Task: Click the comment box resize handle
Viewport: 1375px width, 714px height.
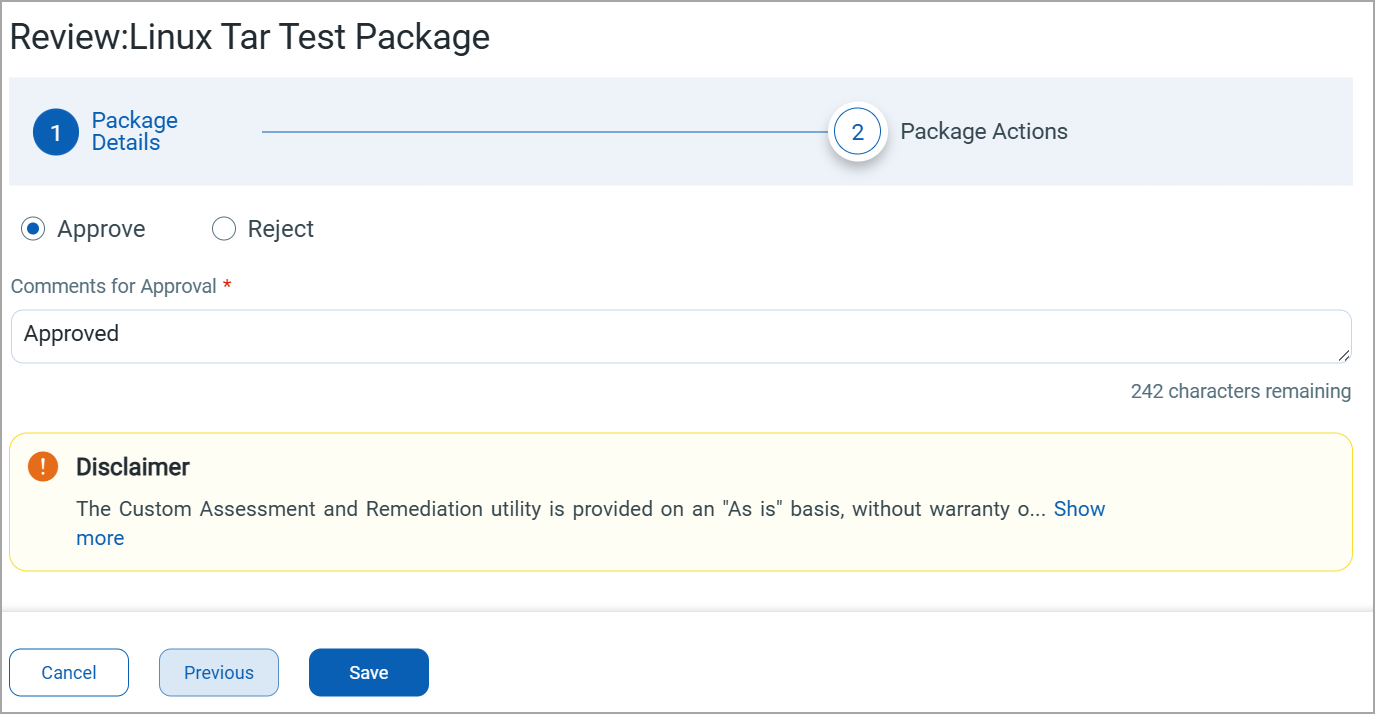Action: (x=1343, y=355)
